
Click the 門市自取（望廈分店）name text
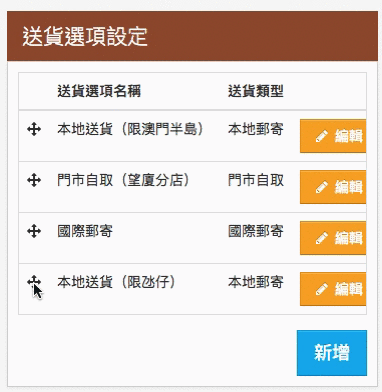pyautogui.click(x=123, y=180)
